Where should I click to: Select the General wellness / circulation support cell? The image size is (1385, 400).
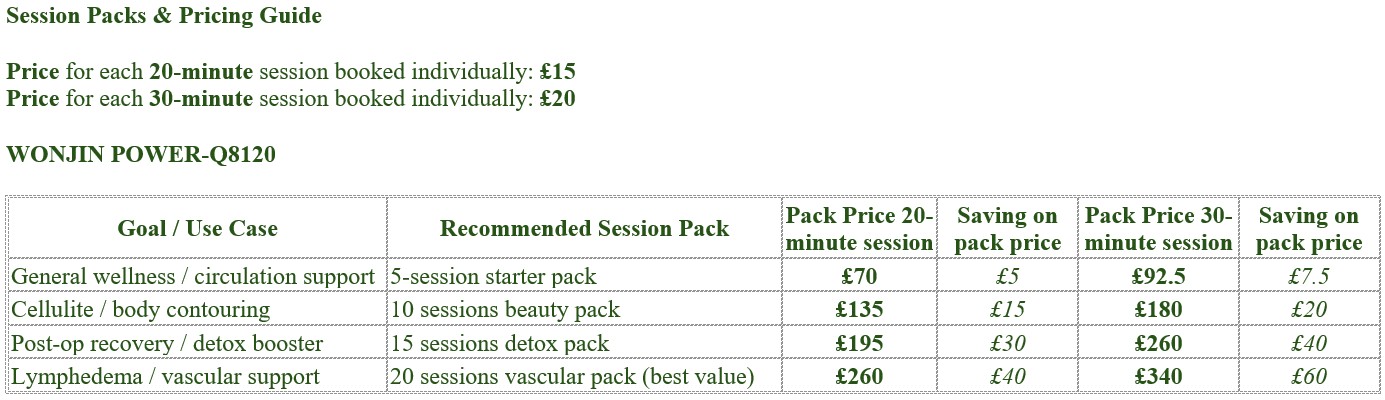click(198, 276)
